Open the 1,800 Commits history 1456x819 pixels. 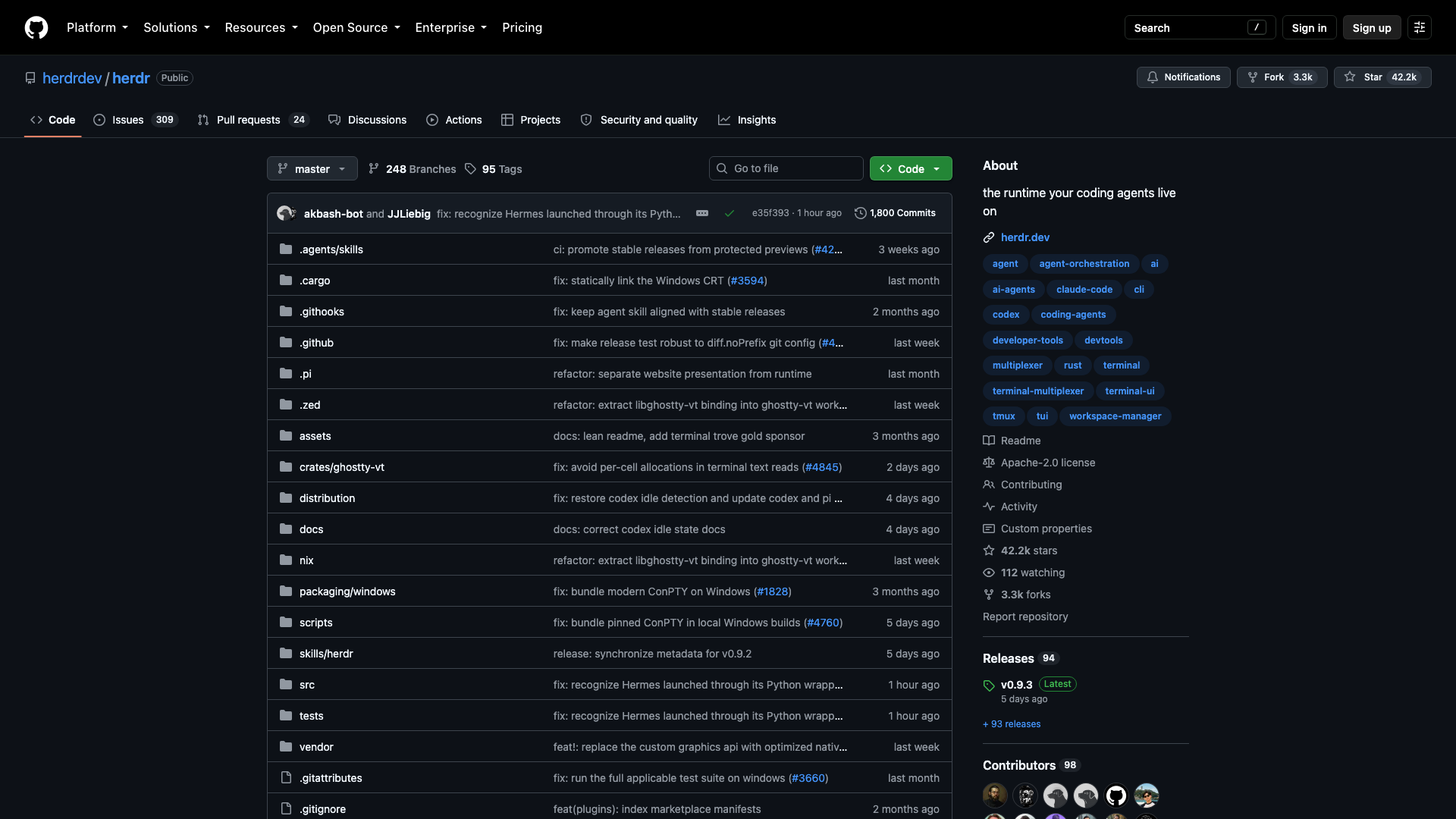point(895,213)
